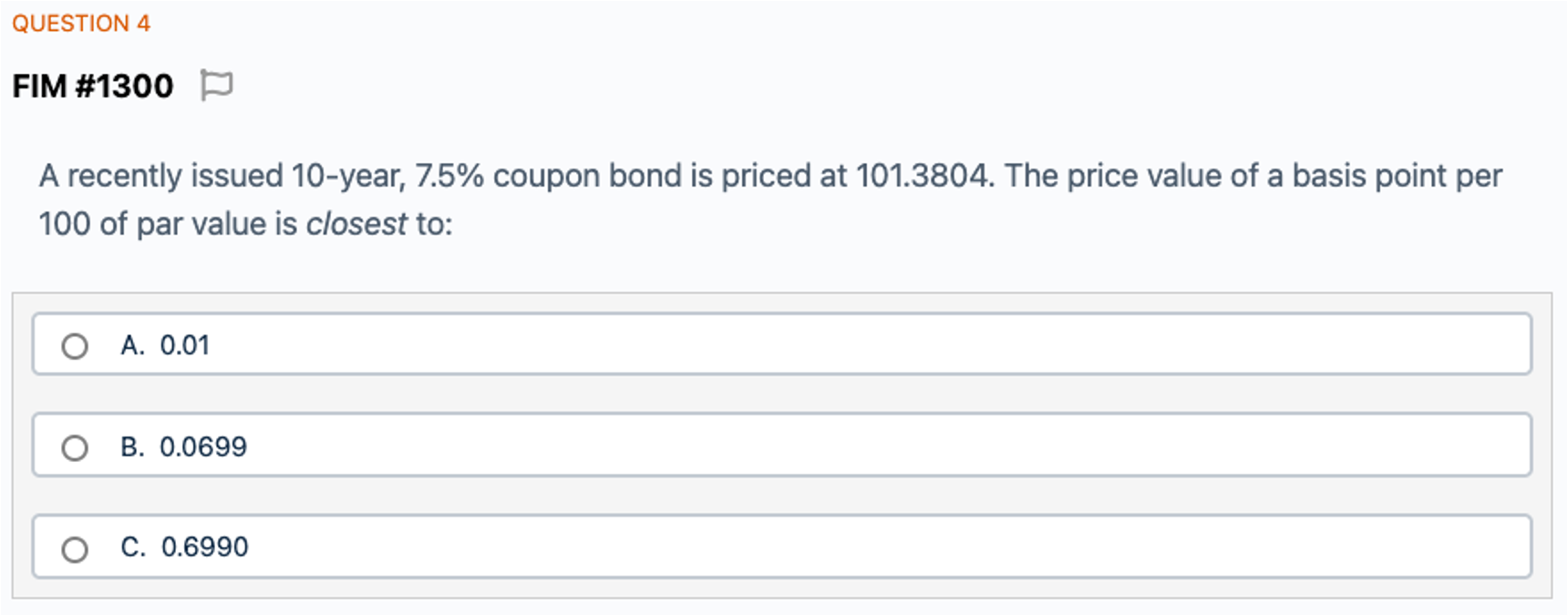
Task: Click empty space in answer B box
Action: pos(820,446)
